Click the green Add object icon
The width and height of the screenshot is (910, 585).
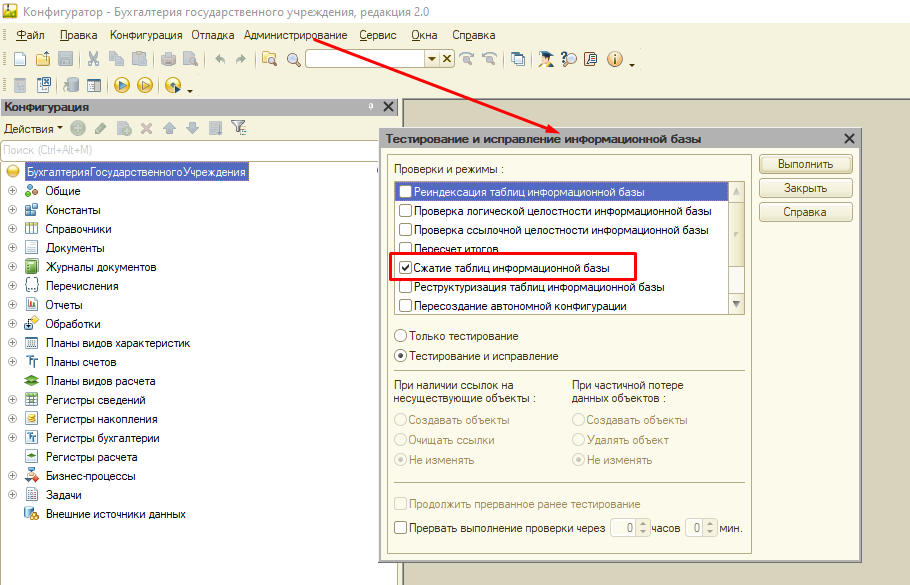click(x=78, y=128)
